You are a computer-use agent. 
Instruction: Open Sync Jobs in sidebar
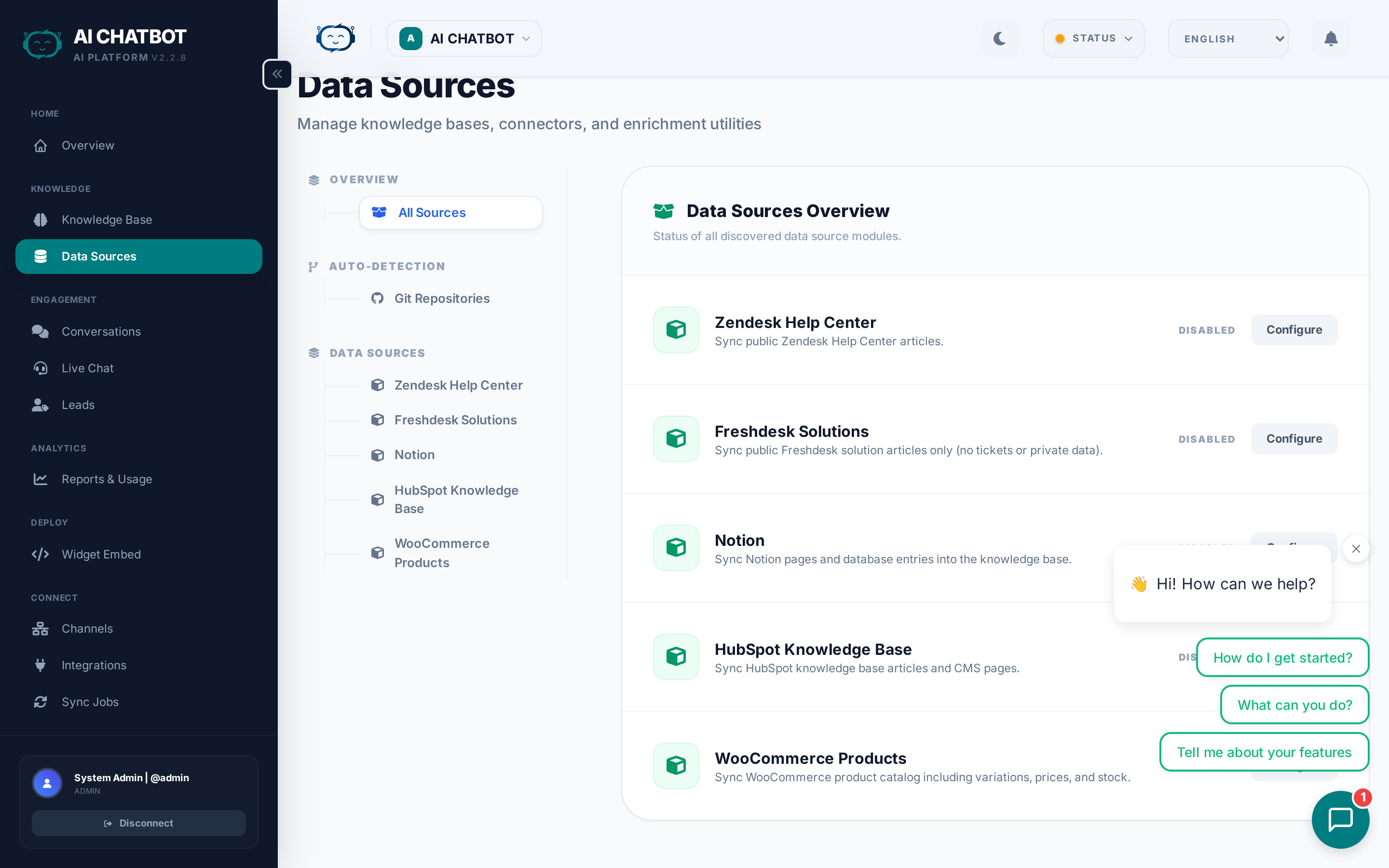(90, 702)
